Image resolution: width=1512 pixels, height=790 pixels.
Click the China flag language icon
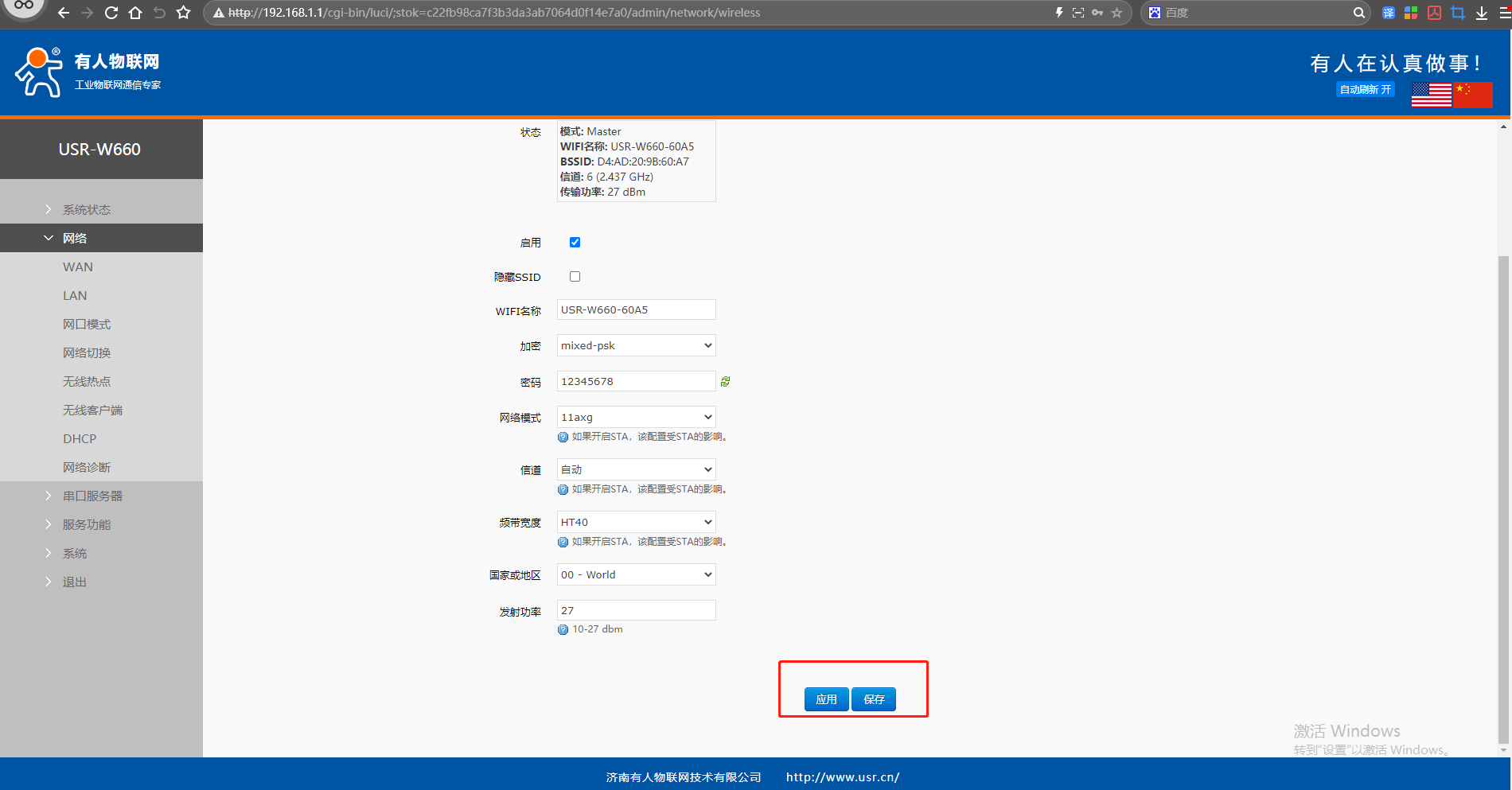point(1472,95)
